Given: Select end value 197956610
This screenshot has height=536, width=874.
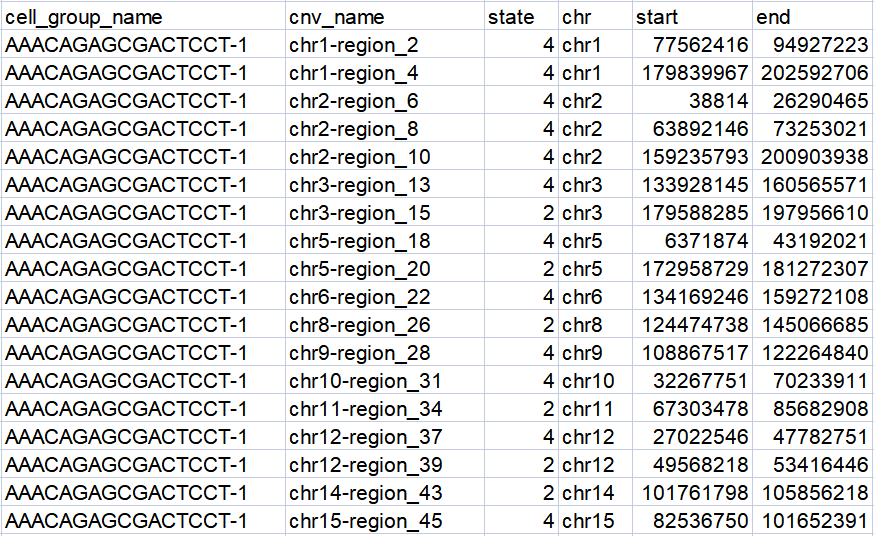Looking at the screenshot, I should coord(813,212).
